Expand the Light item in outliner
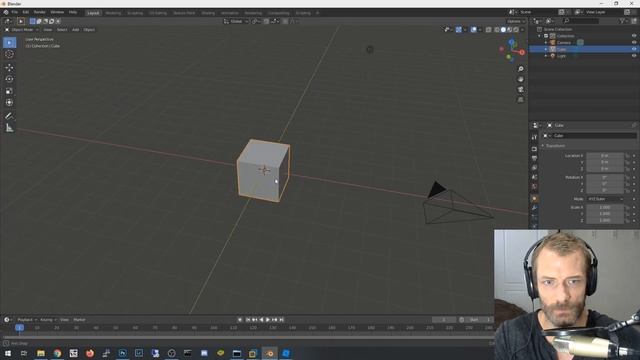640x360 pixels. click(x=546, y=56)
